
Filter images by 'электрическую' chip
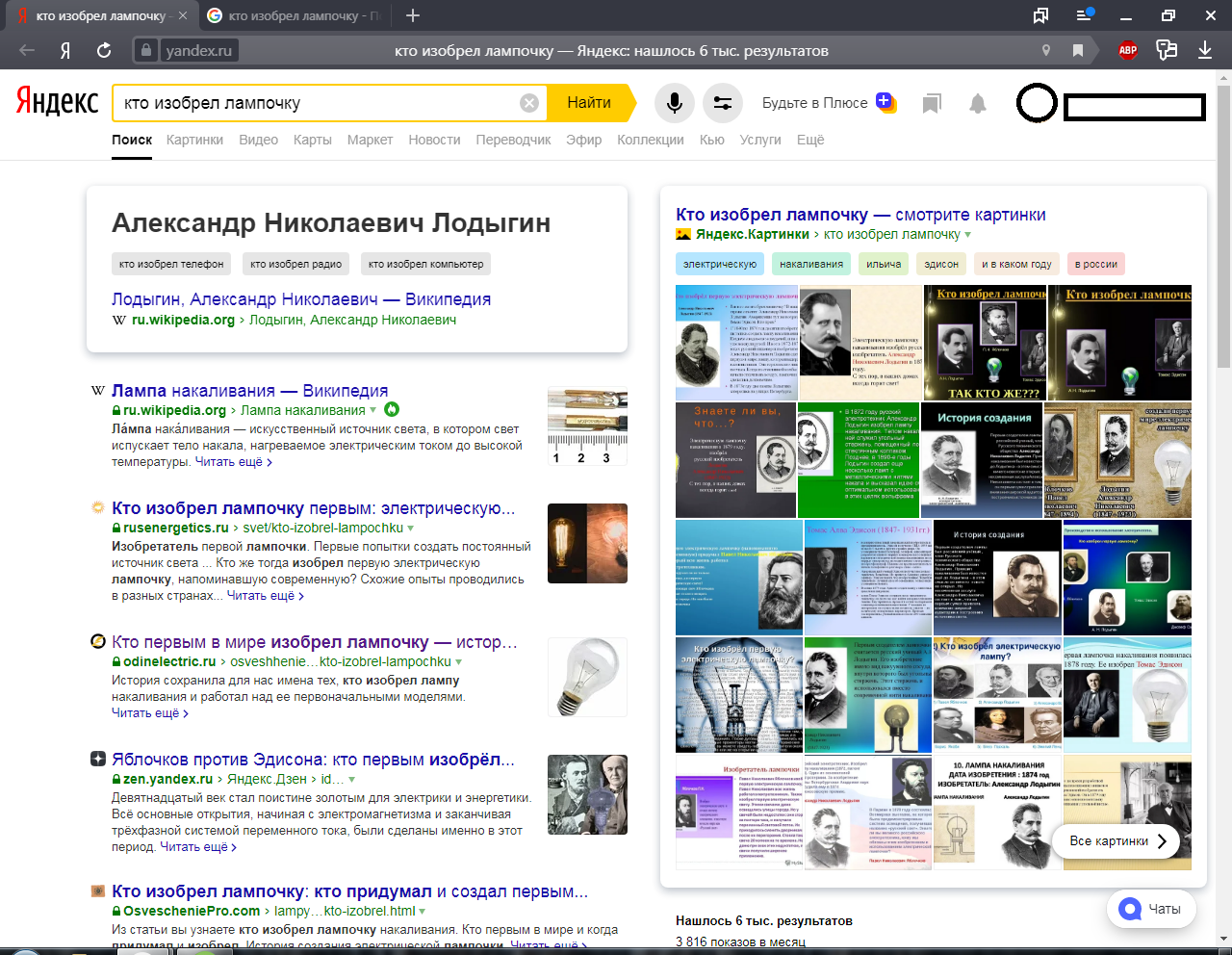[720, 264]
